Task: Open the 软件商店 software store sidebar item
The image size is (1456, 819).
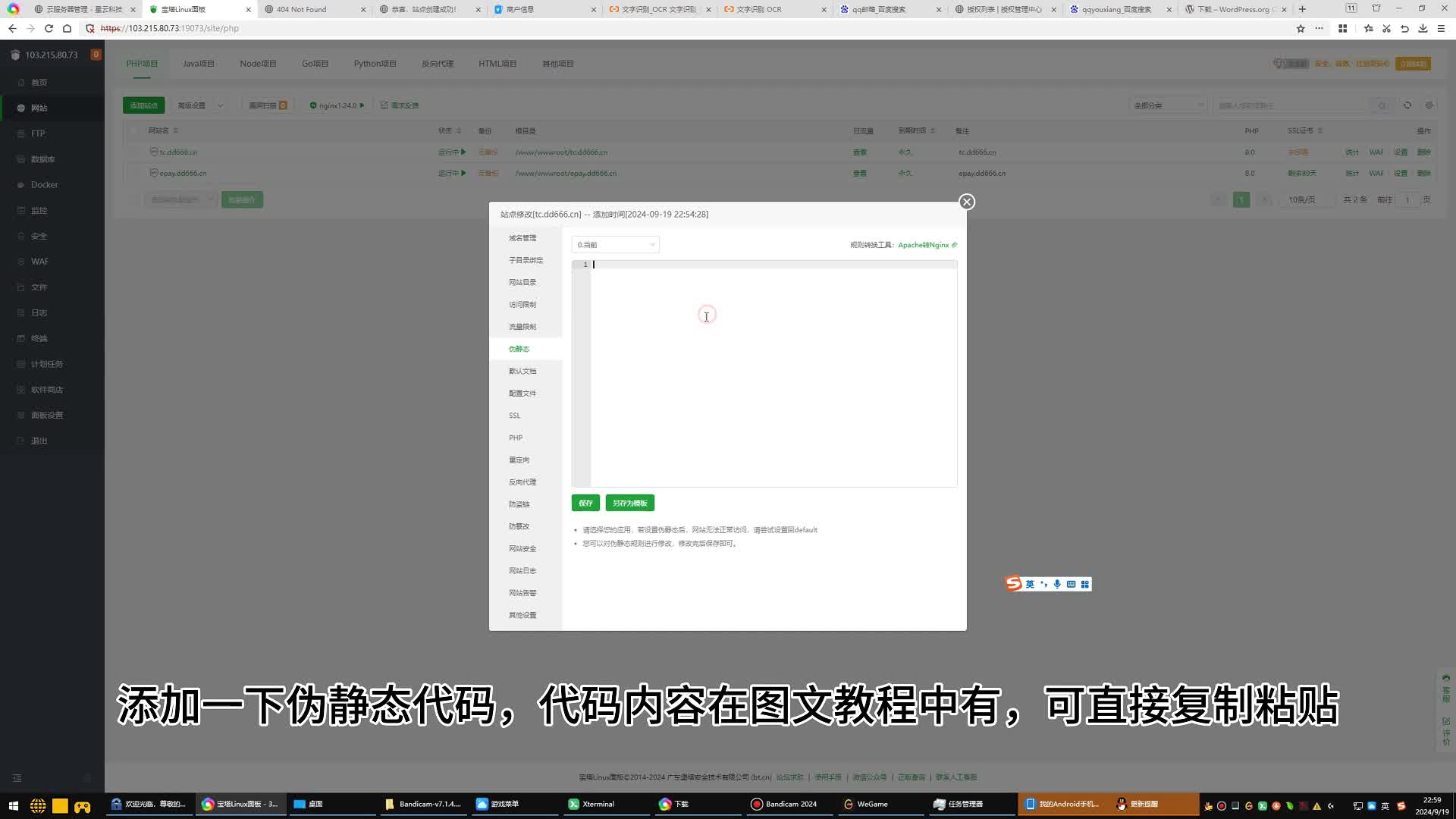Action: click(46, 390)
